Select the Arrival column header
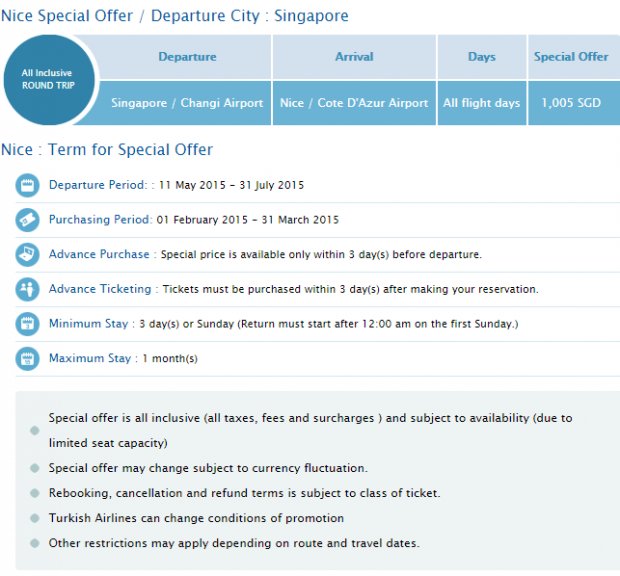The height and width of the screenshot is (576, 620). point(354,57)
